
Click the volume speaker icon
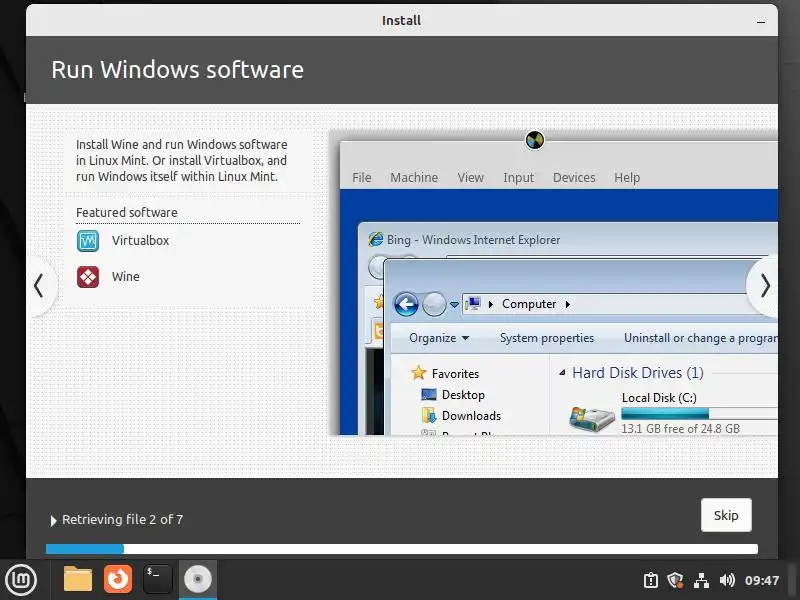[x=727, y=581]
